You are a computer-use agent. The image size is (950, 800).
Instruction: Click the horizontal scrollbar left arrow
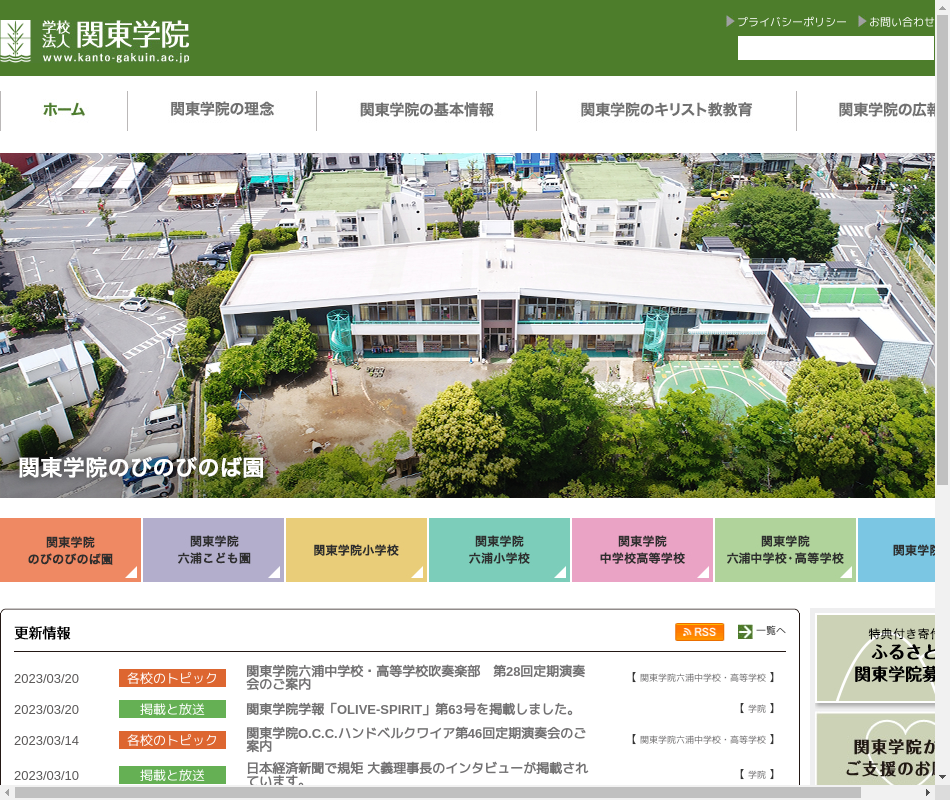[x=6, y=793]
